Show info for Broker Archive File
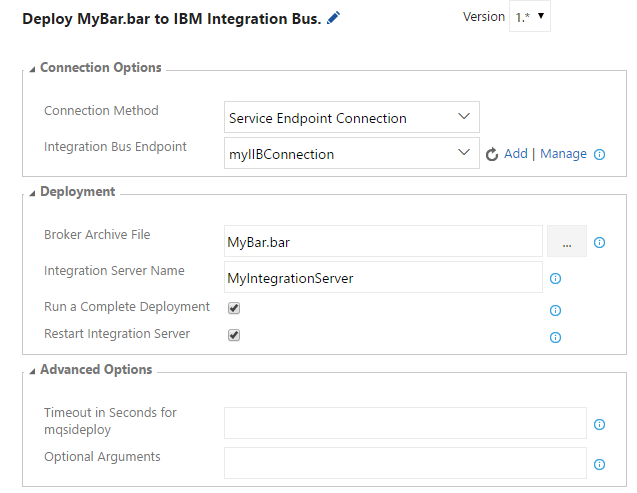The width and height of the screenshot is (637, 493). [x=599, y=242]
